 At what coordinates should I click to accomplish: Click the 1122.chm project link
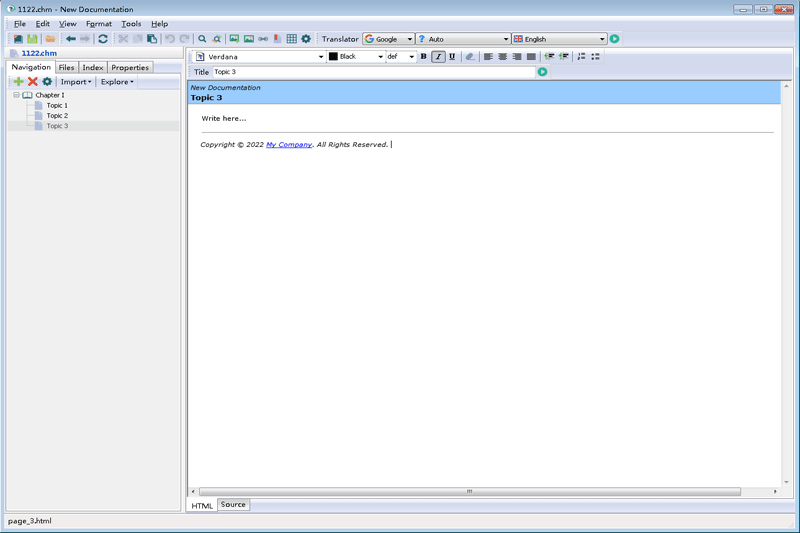(39, 53)
